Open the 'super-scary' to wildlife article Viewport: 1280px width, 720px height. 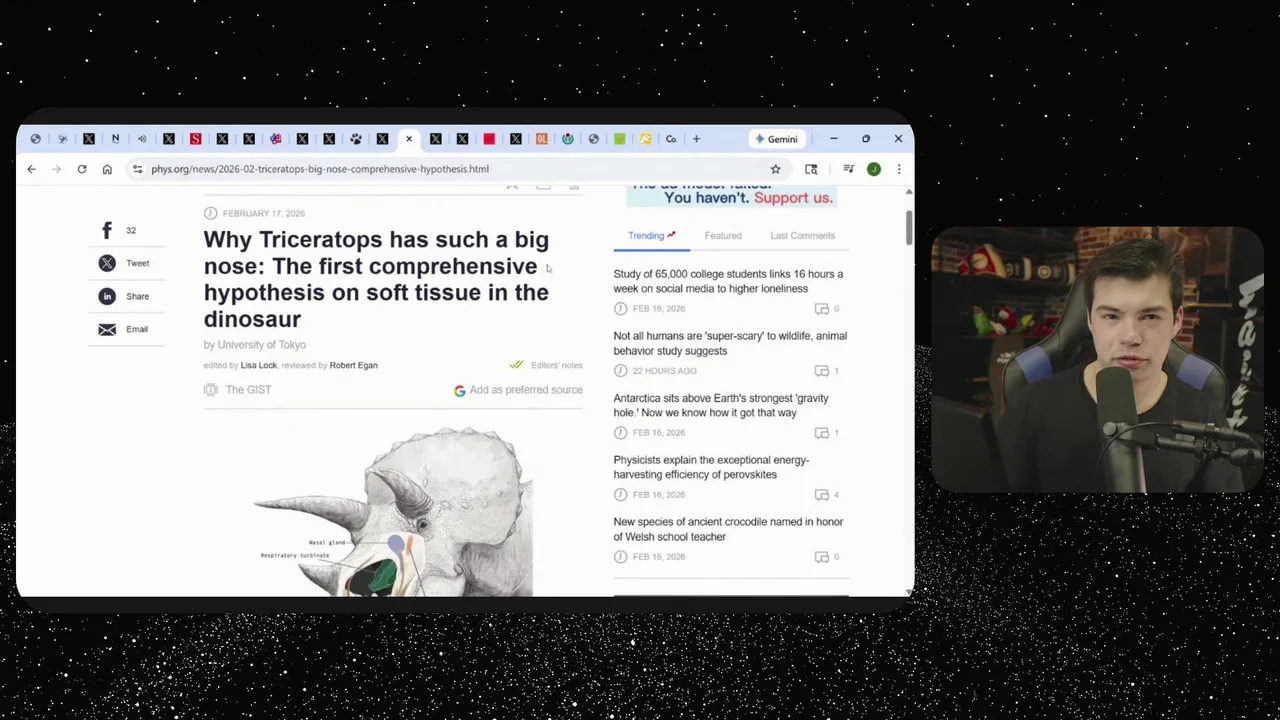click(x=730, y=343)
